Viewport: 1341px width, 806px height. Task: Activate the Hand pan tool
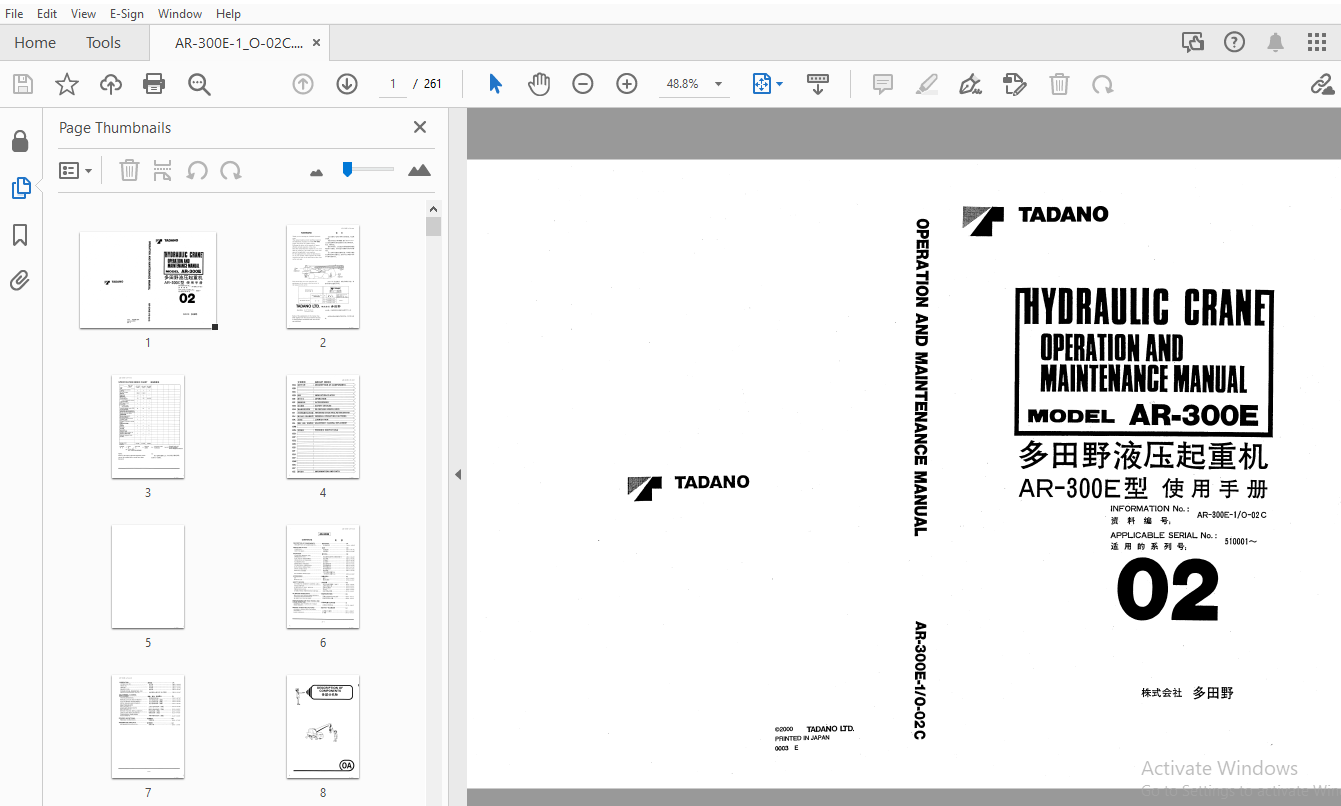click(539, 84)
